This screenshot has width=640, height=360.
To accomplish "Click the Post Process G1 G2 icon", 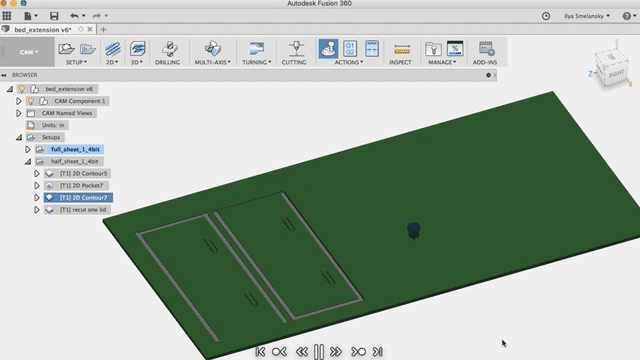I will coord(350,49).
